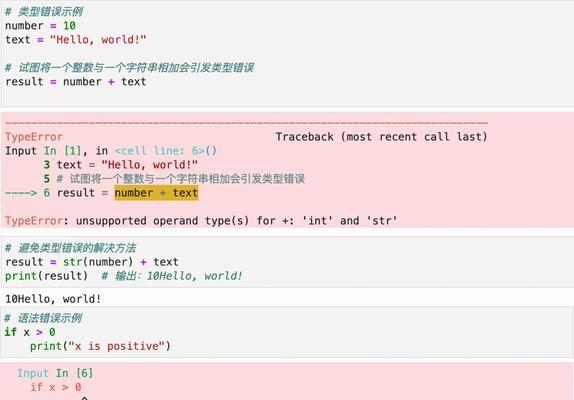This screenshot has width=574, height=400.
Task: Click the comment '# 避免类型错误的解决方法'
Action: pyautogui.click(x=70, y=248)
